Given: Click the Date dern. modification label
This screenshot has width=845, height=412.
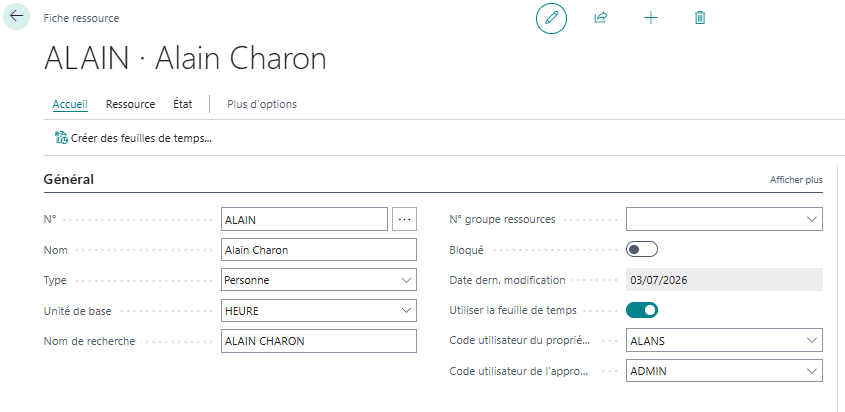Looking at the screenshot, I should 507,280.
